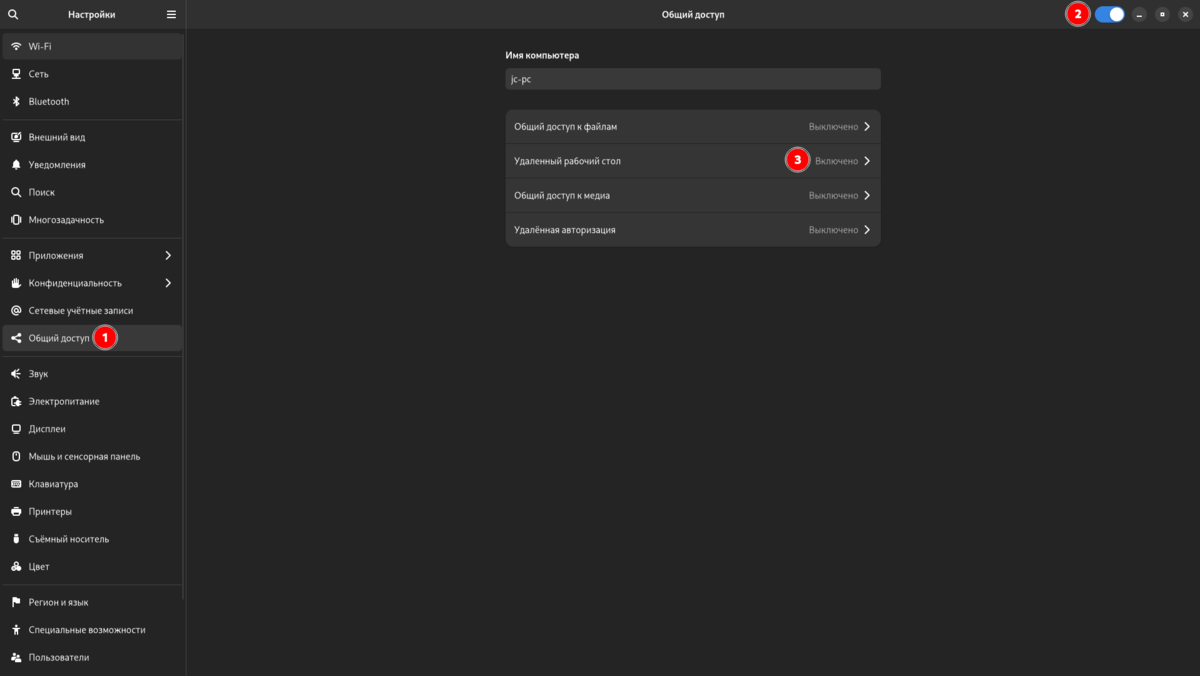Viewport: 1200px width, 676px height.
Task: Select Звук label in sidebar
Action: (x=38, y=374)
